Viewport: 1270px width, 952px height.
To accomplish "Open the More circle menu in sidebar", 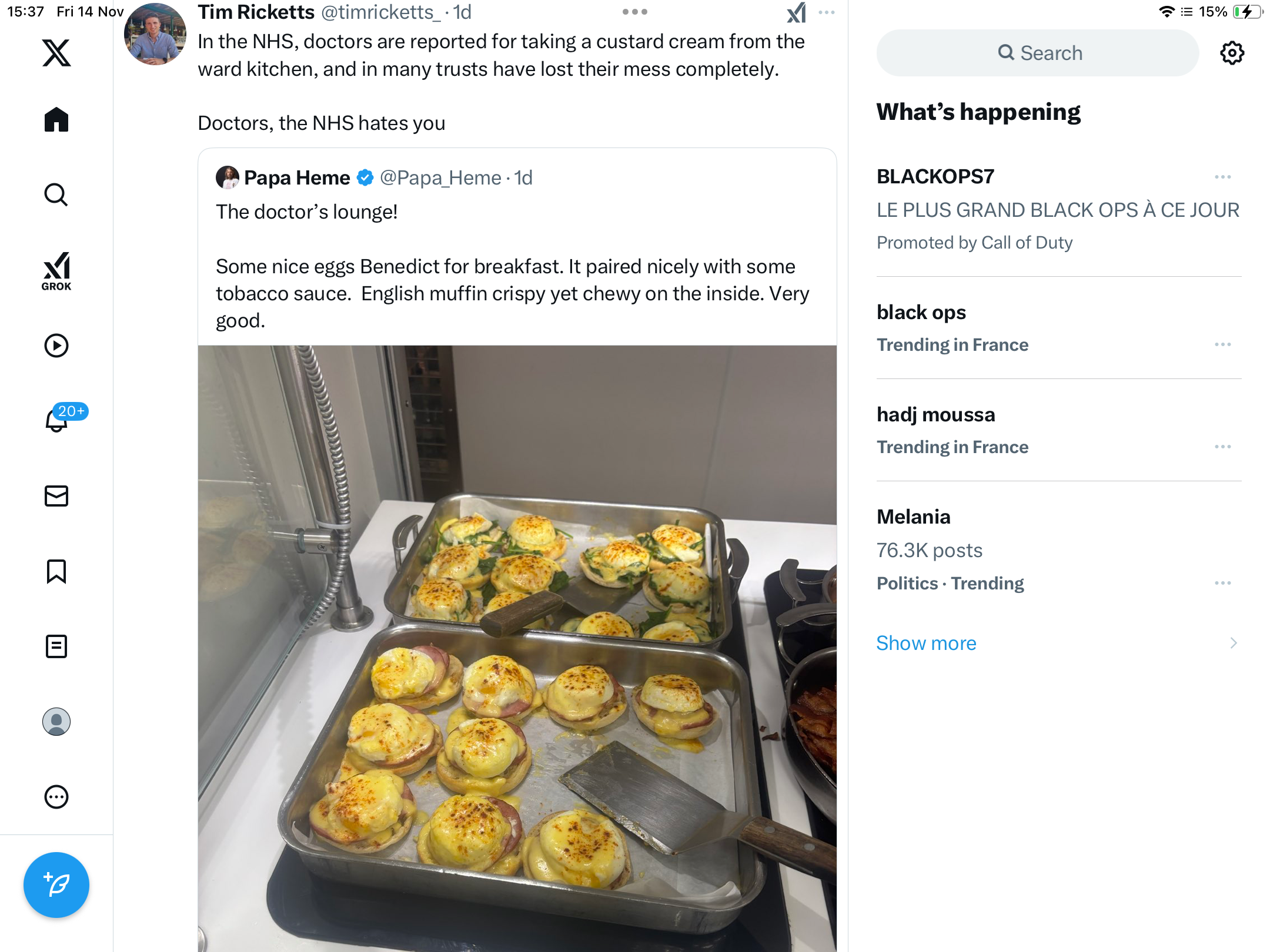I will tap(56, 797).
